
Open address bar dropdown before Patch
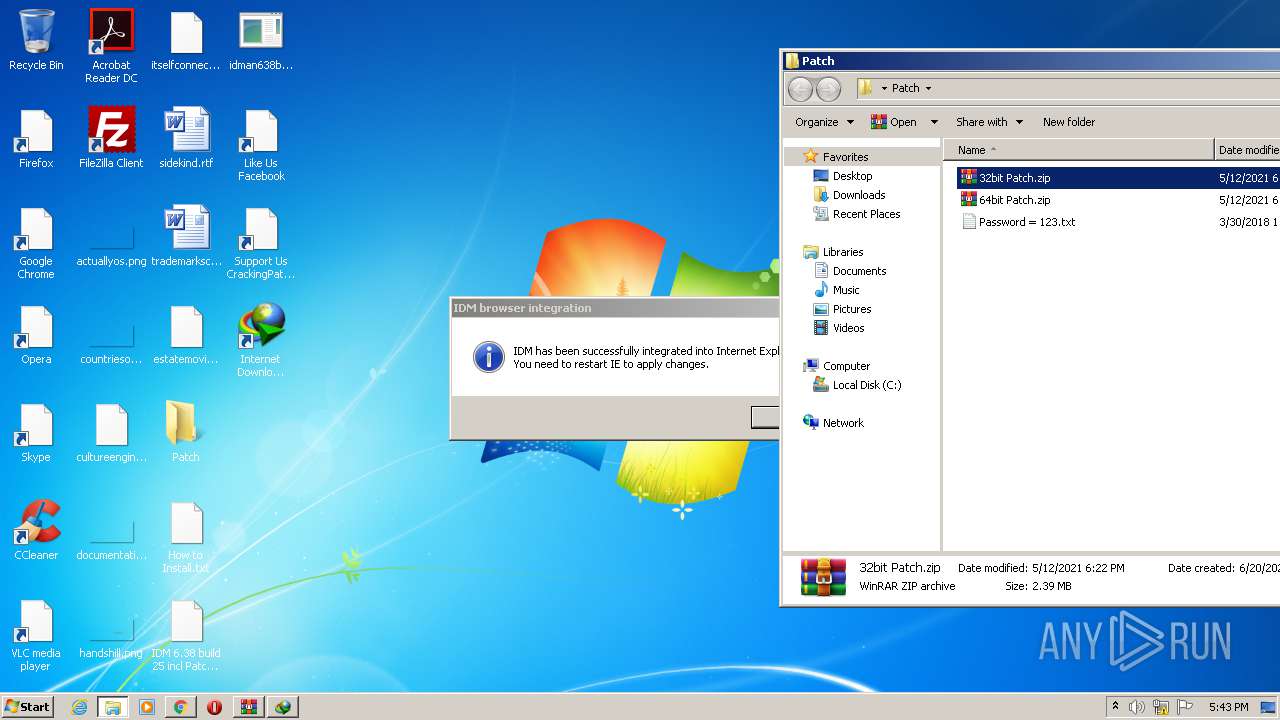pyautogui.click(x=884, y=88)
